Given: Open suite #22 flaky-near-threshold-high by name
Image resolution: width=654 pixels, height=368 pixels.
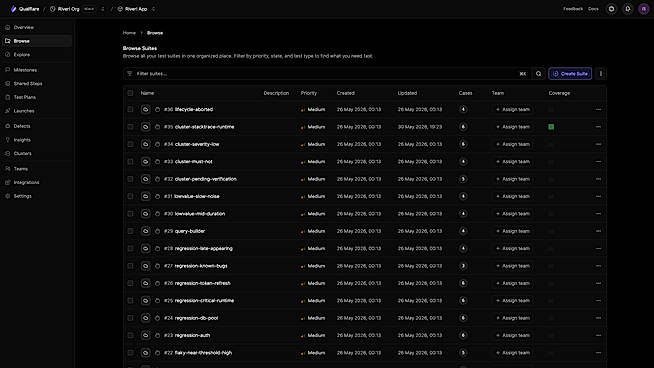Looking at the screenshot, I should (203, 353).
